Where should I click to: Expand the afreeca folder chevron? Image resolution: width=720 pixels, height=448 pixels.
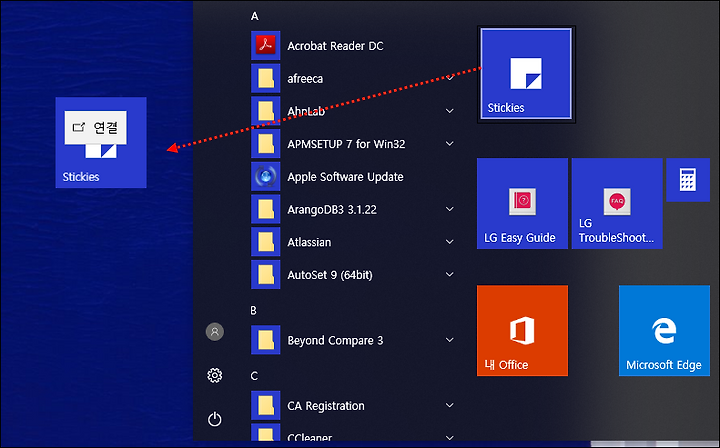tap(450, 78)
